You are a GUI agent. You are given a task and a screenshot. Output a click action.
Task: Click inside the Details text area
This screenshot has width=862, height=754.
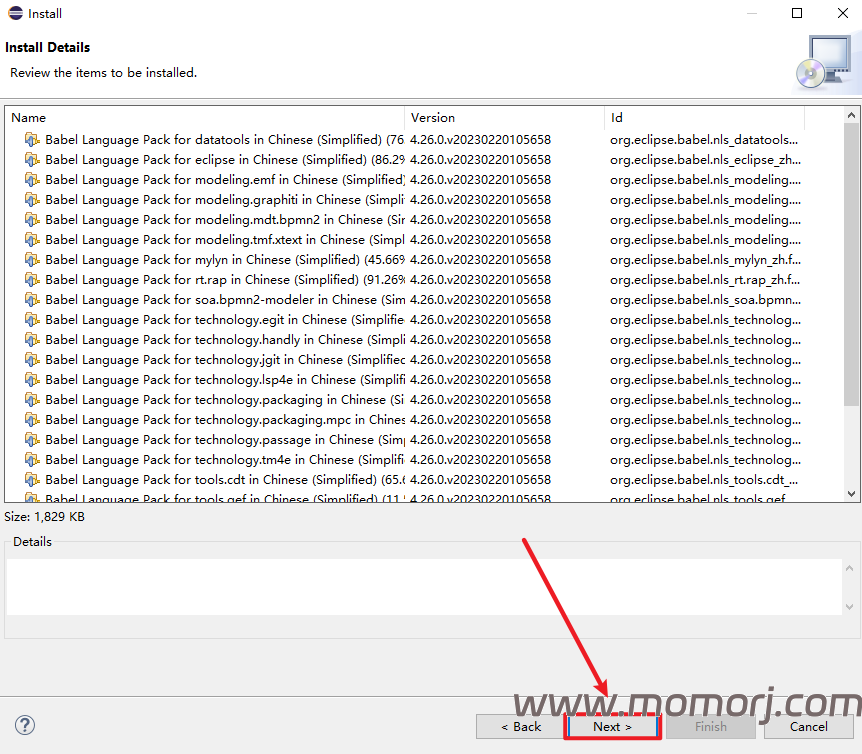(424, 586)
